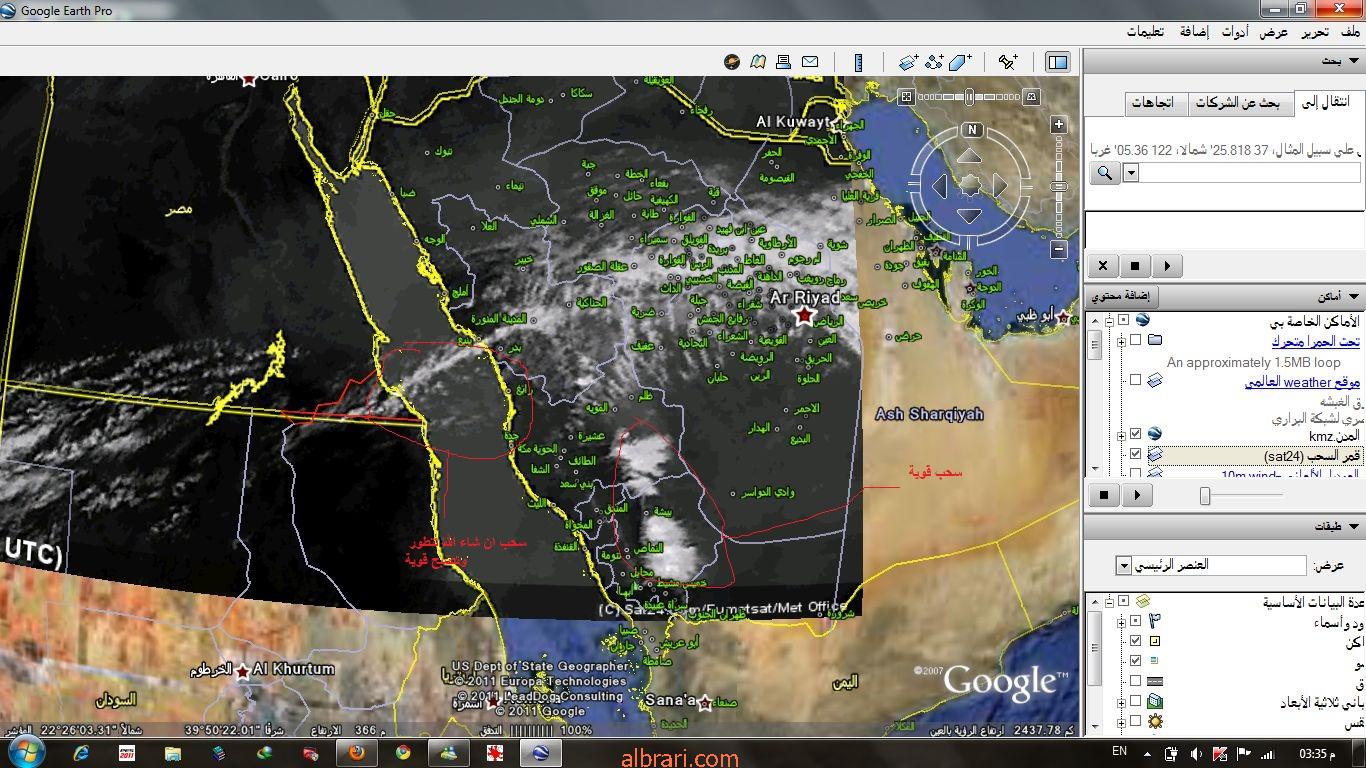Expand the تحت الحمرا متحرك folder
Image resolution: width=1366 pixels, height=768 pixels.
(1121, 341)
